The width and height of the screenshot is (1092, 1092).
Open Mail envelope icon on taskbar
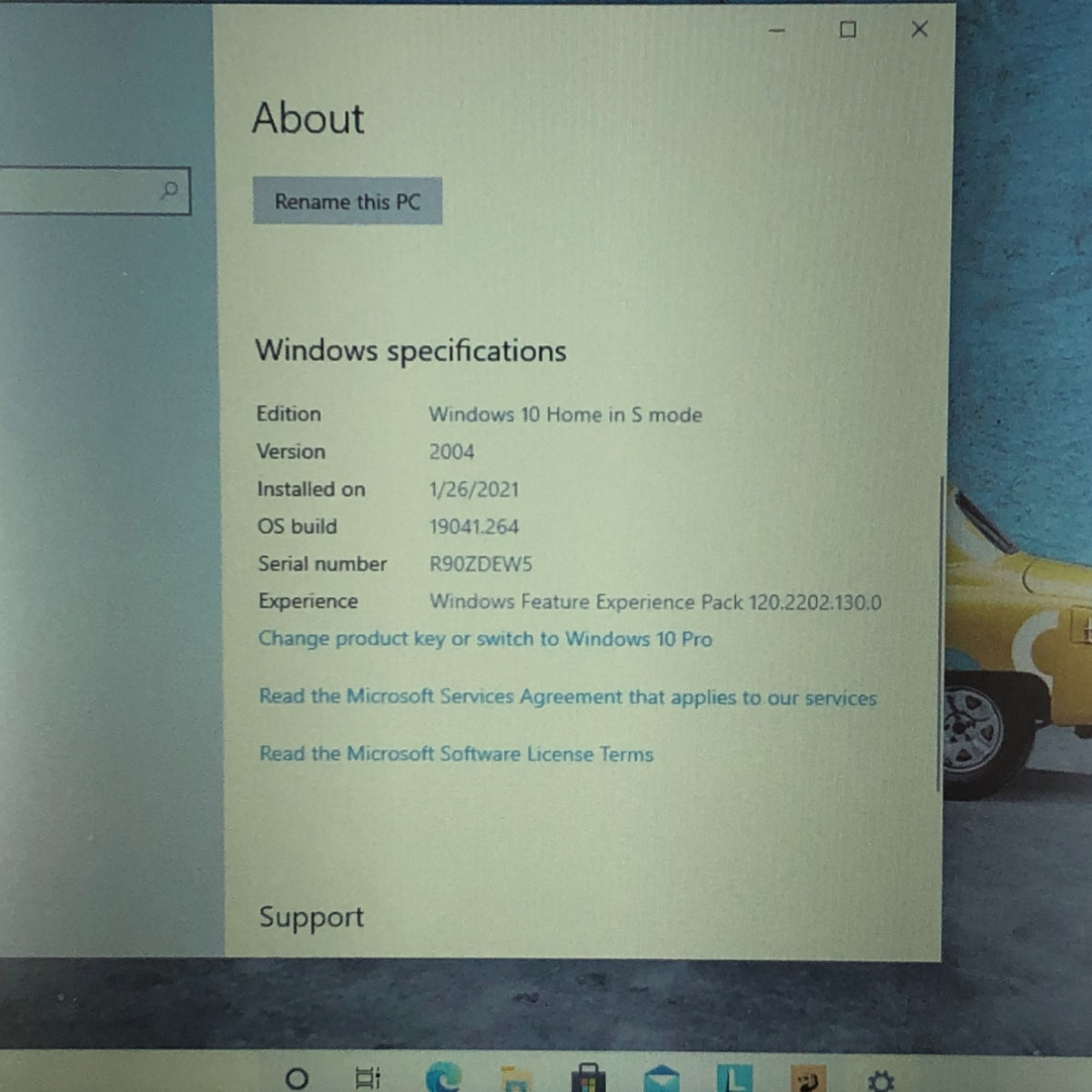point(661,1078)
